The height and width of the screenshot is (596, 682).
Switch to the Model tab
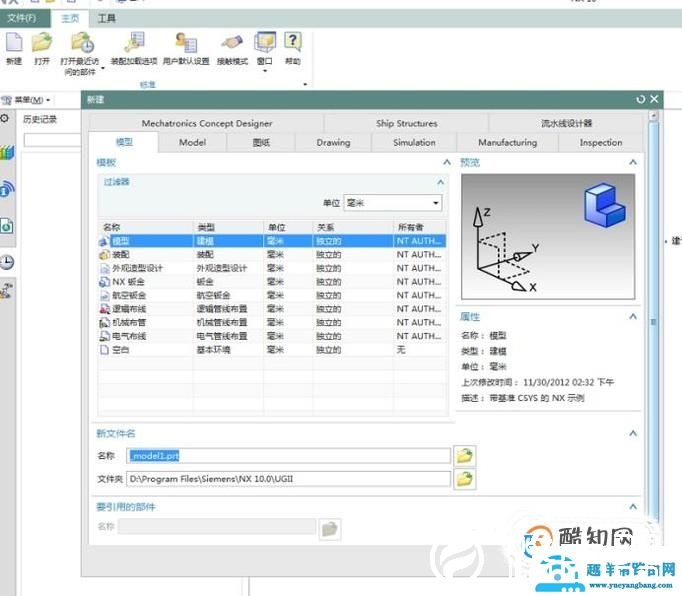(192, 143)
